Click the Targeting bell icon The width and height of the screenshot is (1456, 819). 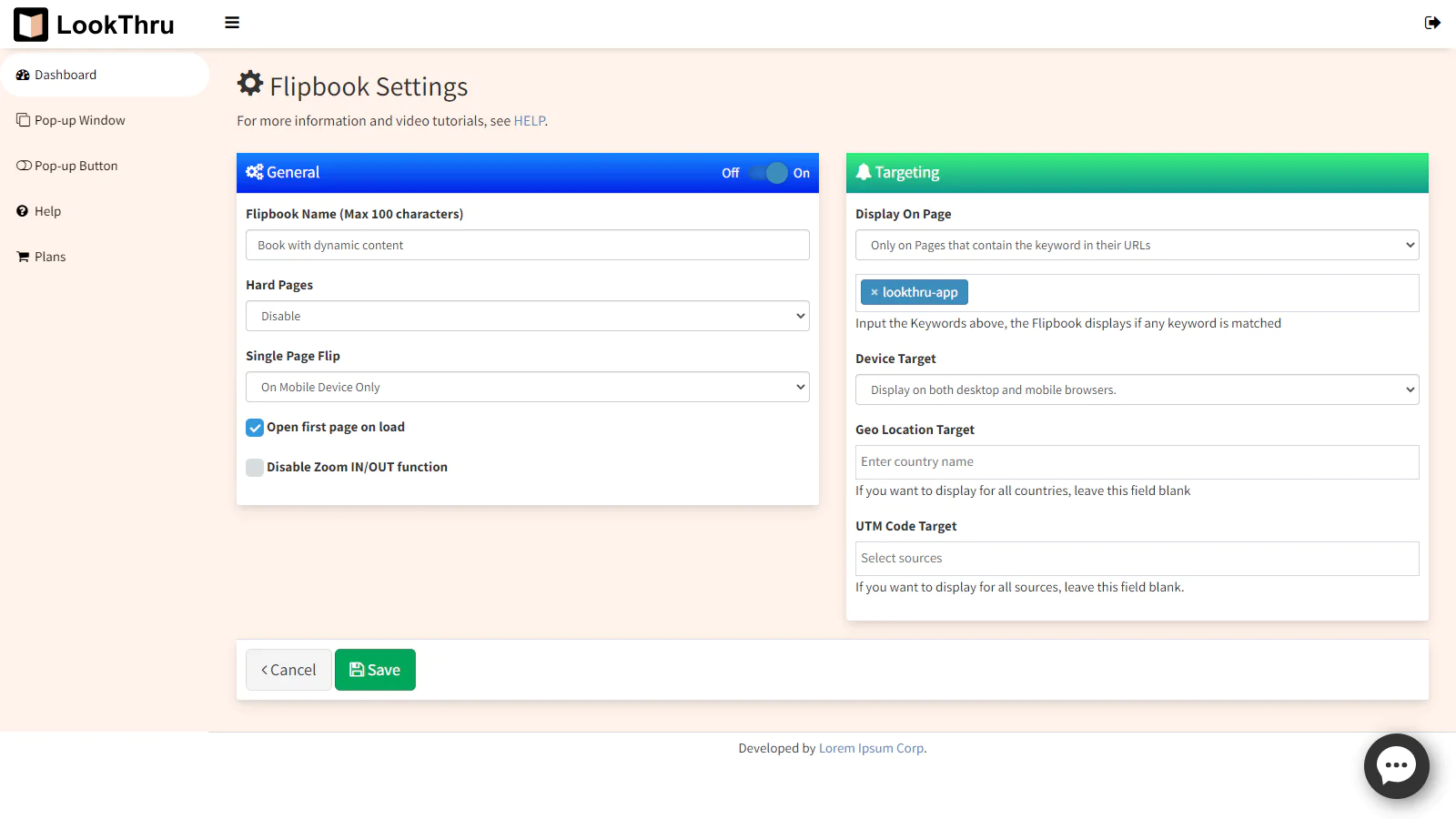864,172
